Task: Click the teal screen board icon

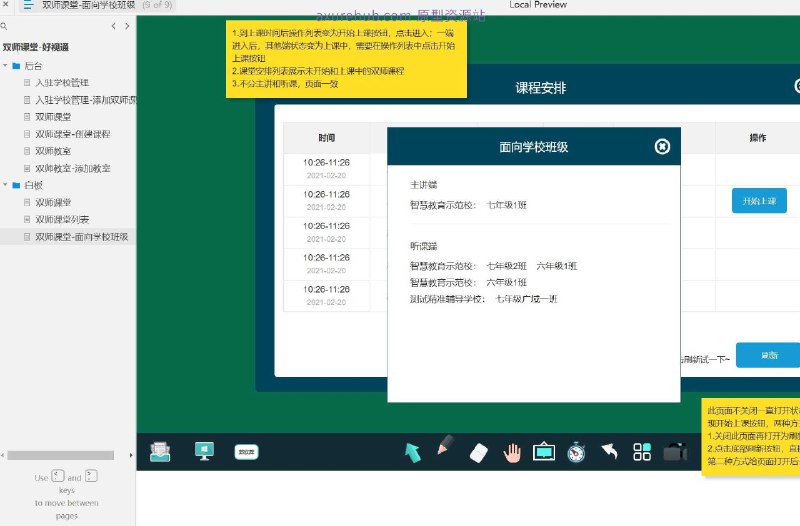Action: coord(544,452)
